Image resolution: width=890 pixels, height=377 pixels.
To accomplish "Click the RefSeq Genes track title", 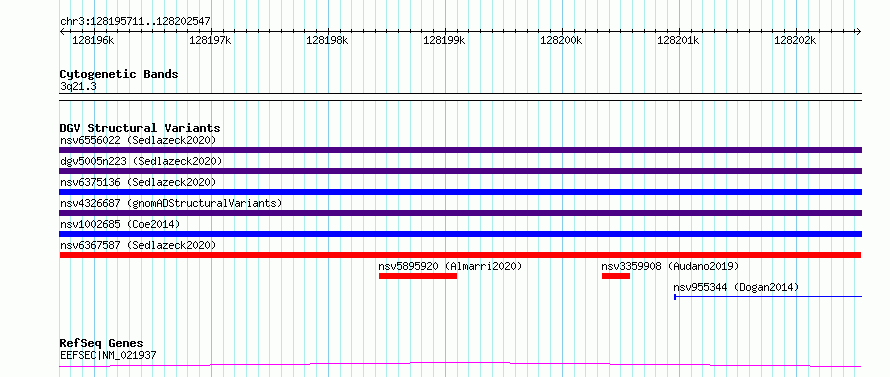I will (x=102, y=344).
